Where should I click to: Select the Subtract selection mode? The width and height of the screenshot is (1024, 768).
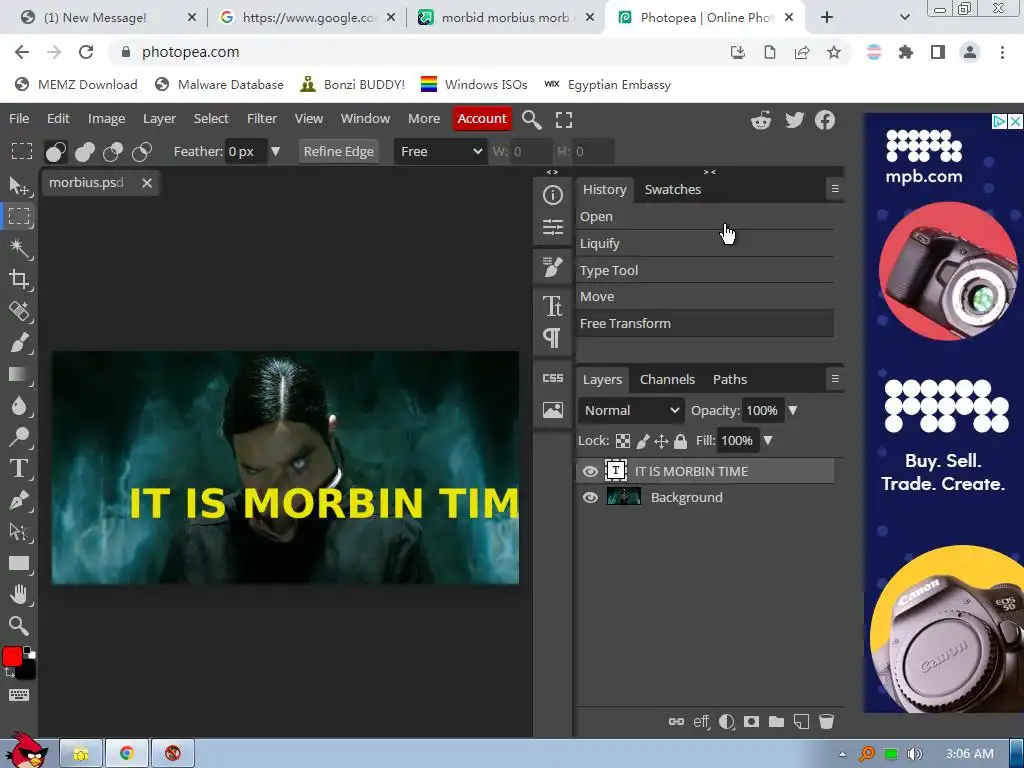(x=113, y=152)
